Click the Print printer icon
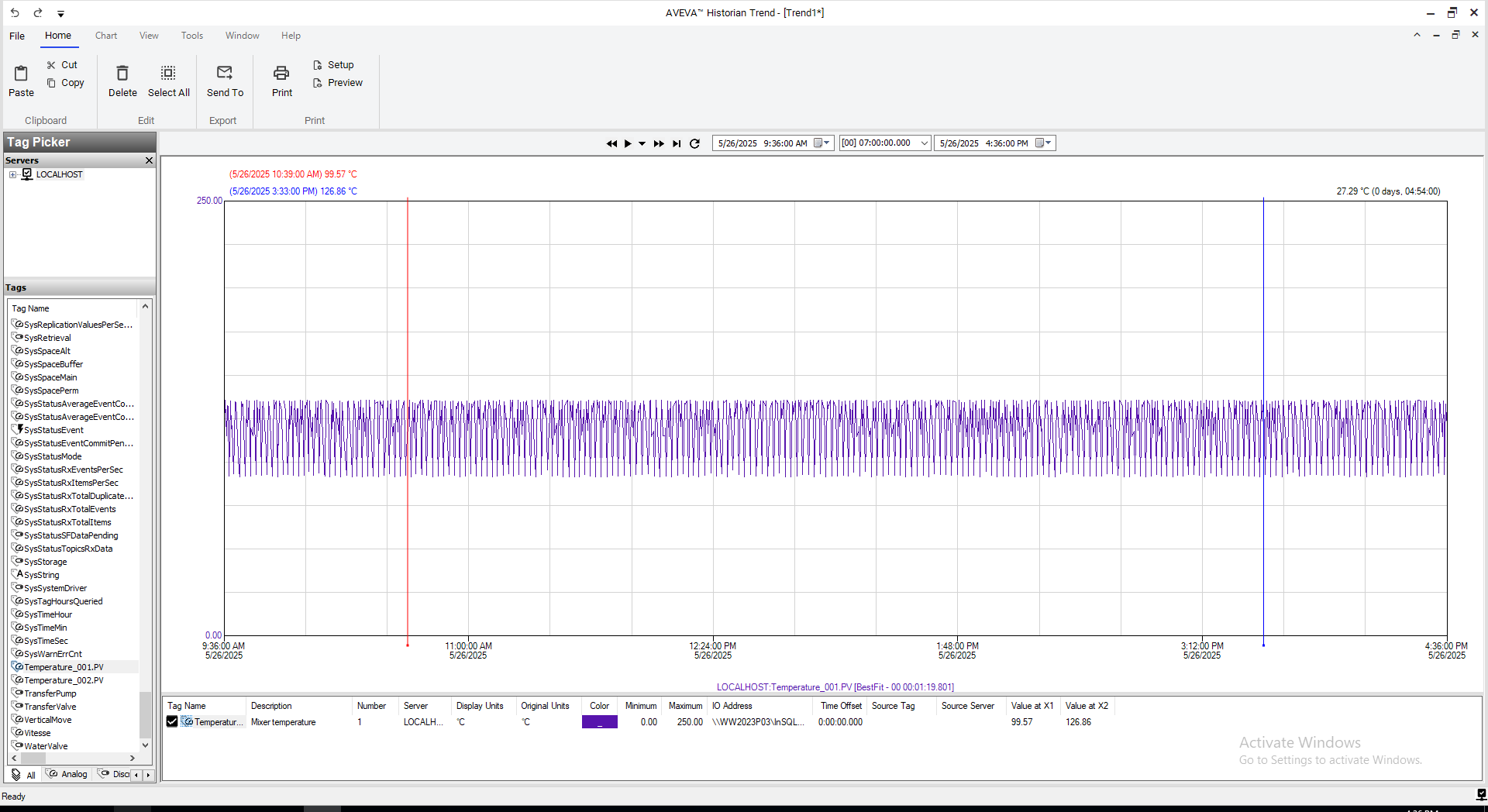This screenshot has height=812, width=1488. point(281,74)
